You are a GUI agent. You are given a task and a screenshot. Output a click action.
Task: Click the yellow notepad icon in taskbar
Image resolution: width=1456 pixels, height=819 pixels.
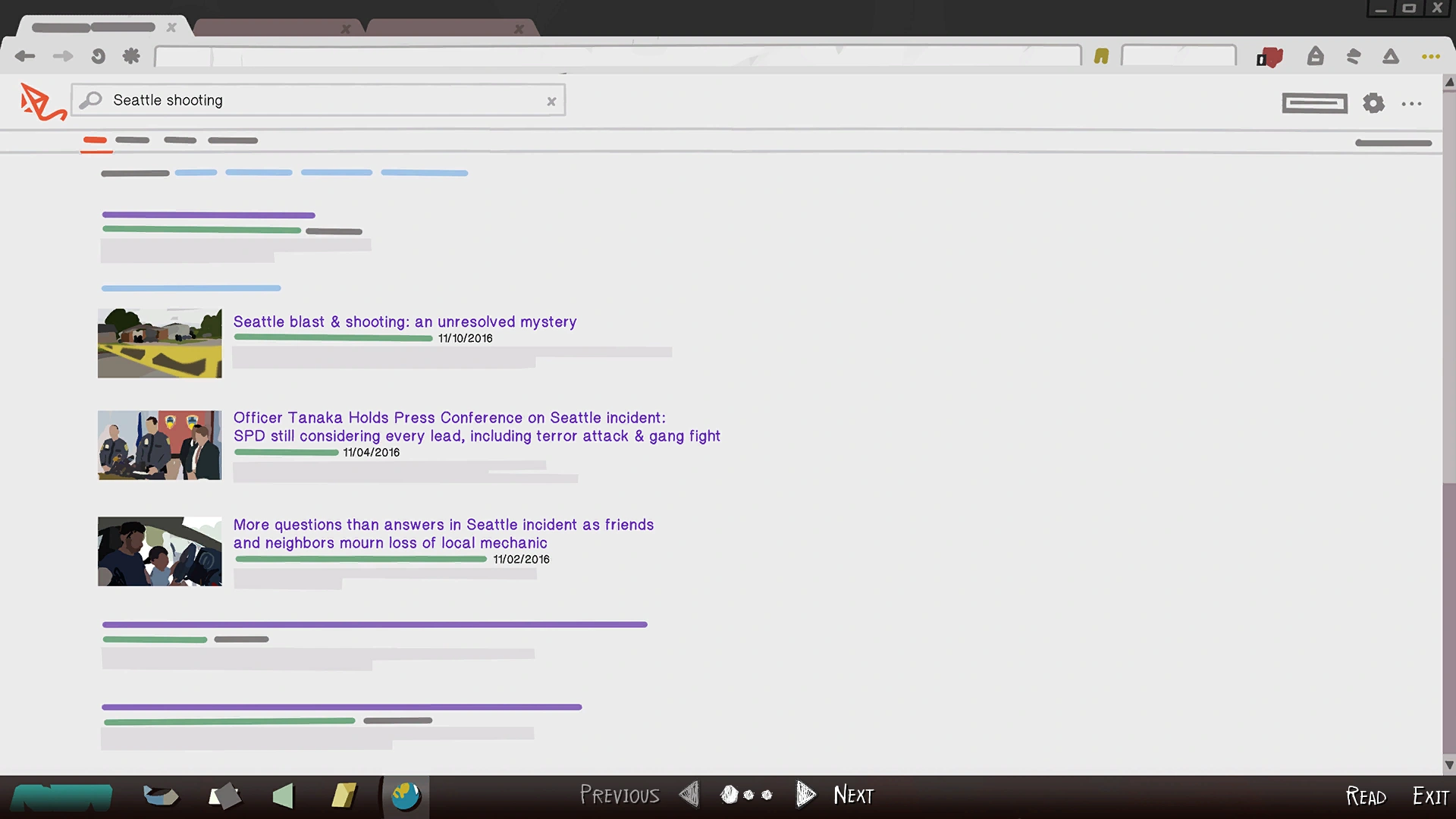[x=344, y=795]
